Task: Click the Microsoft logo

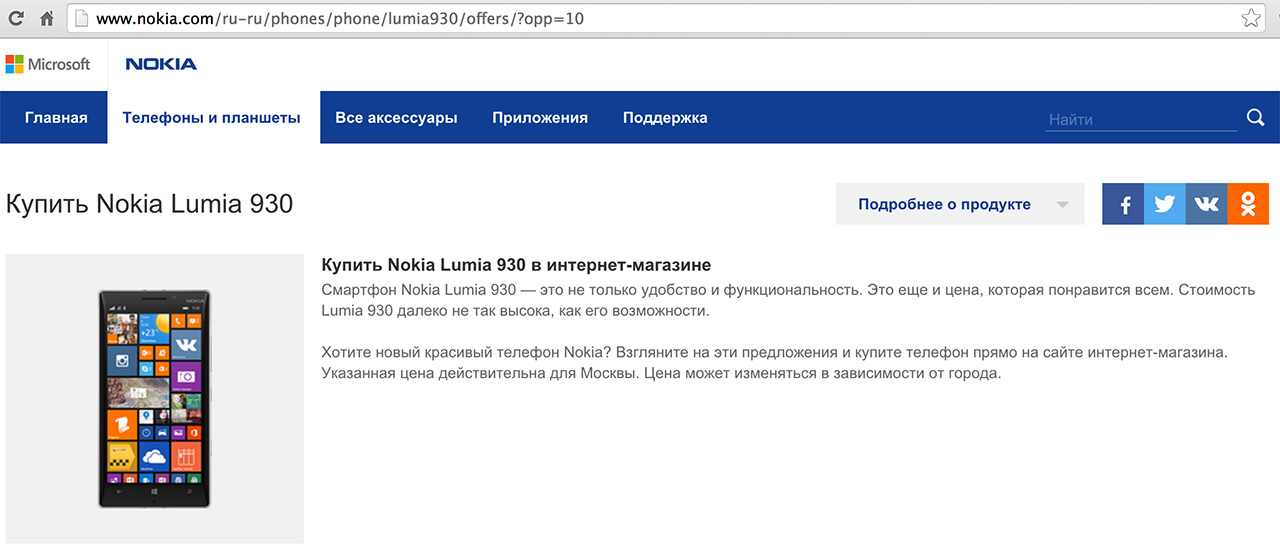Action: 48,64
